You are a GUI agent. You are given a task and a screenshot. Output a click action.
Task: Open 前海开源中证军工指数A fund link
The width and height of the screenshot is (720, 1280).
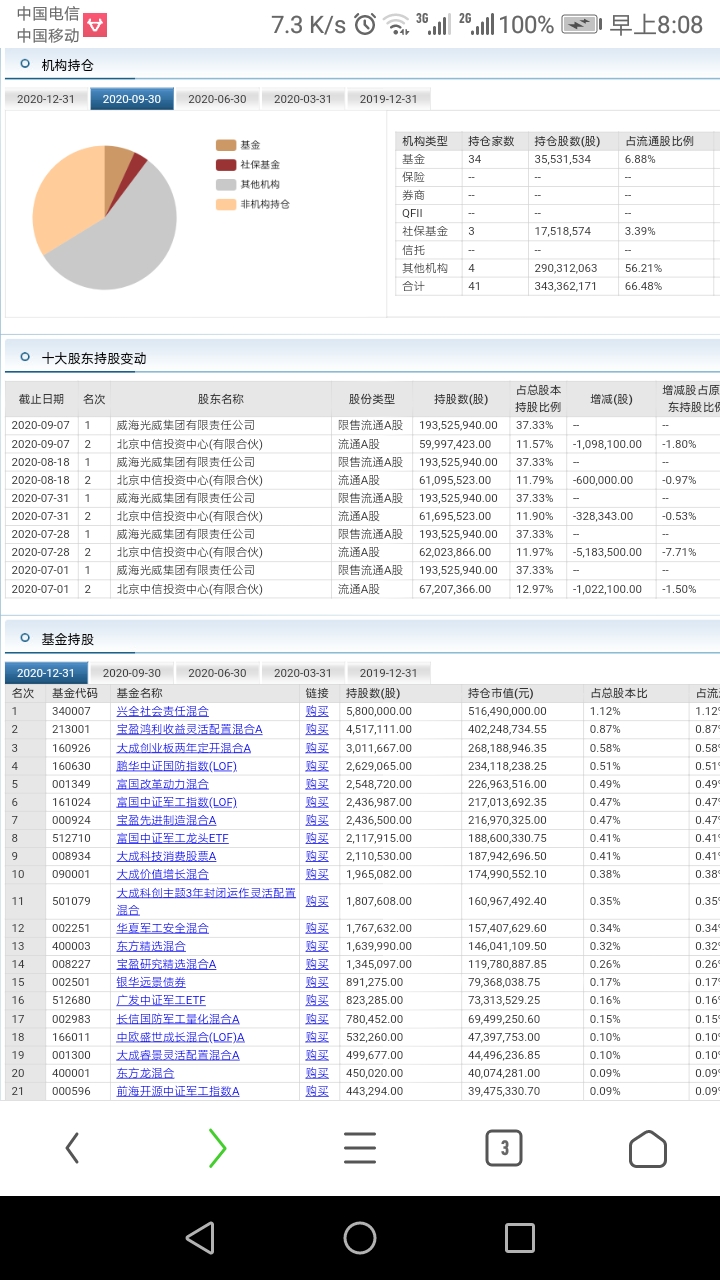click(x=178, y=1091)
